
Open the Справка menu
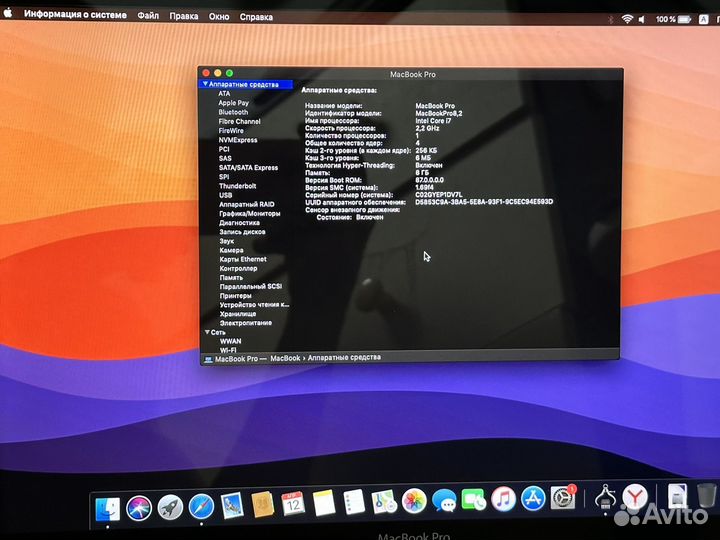256,17
